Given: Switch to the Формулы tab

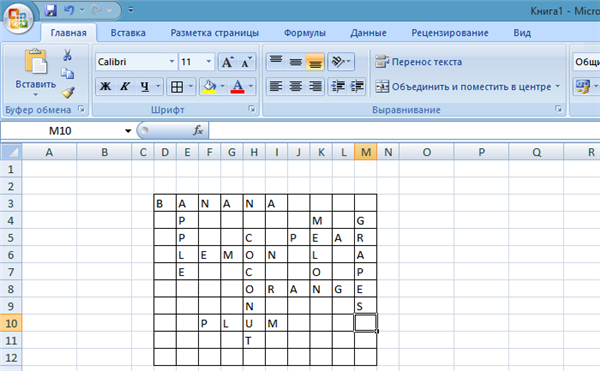Looking at the screenshot, I should pyautogui.click(x=305, y=33).
